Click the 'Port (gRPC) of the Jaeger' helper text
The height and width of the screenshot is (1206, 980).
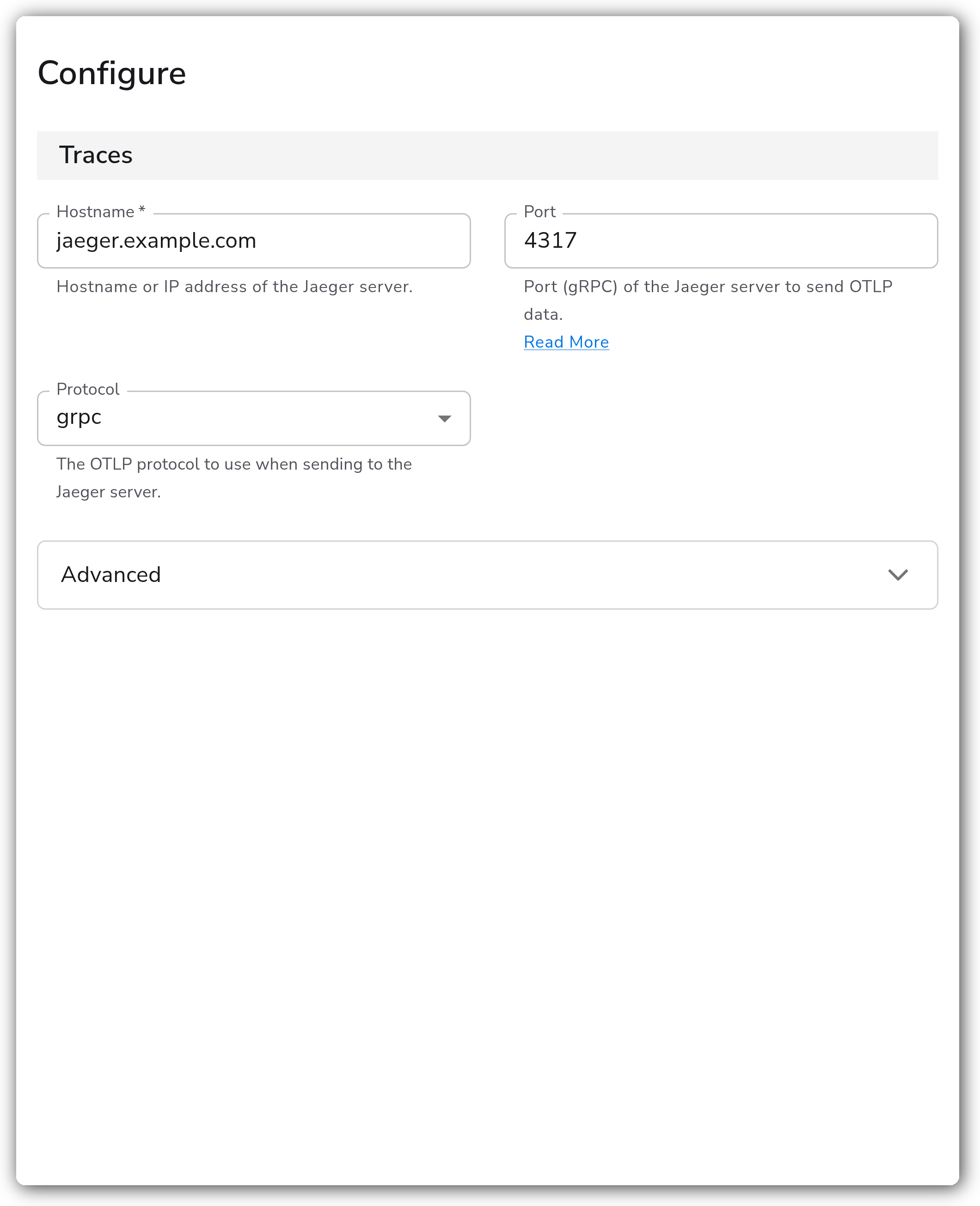coord(708,300)
